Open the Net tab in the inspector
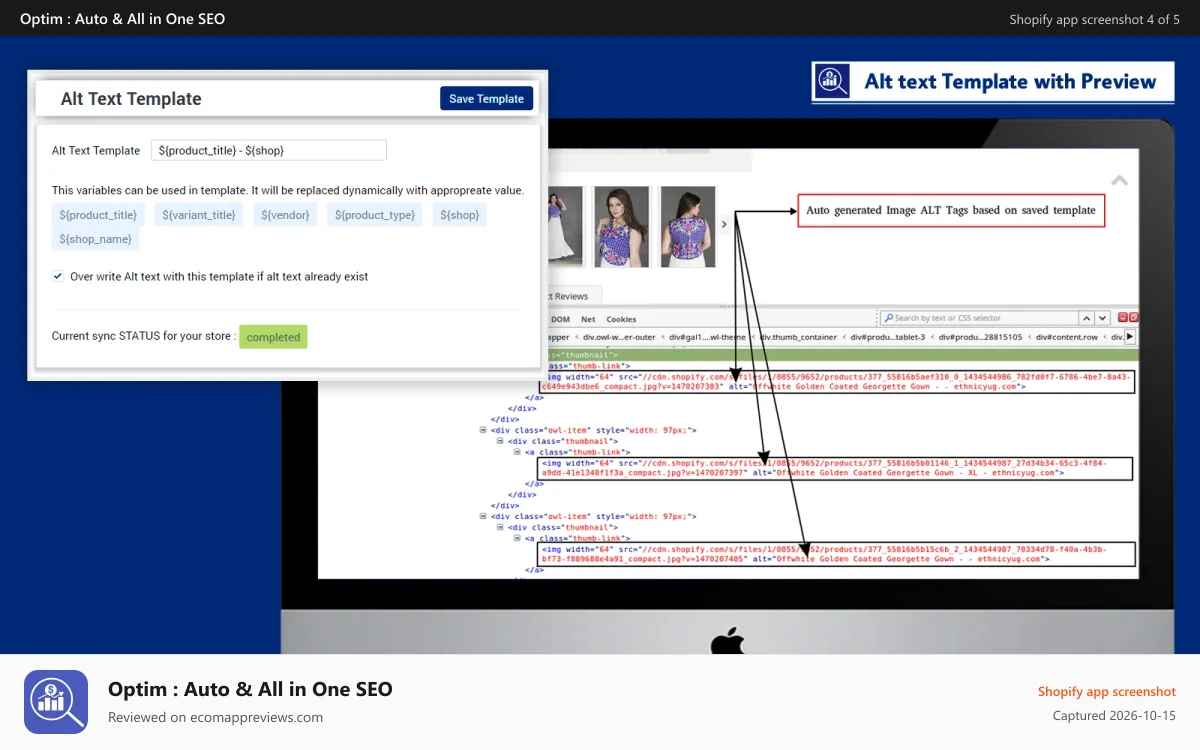1200x750 pixels. coord(588,319)
